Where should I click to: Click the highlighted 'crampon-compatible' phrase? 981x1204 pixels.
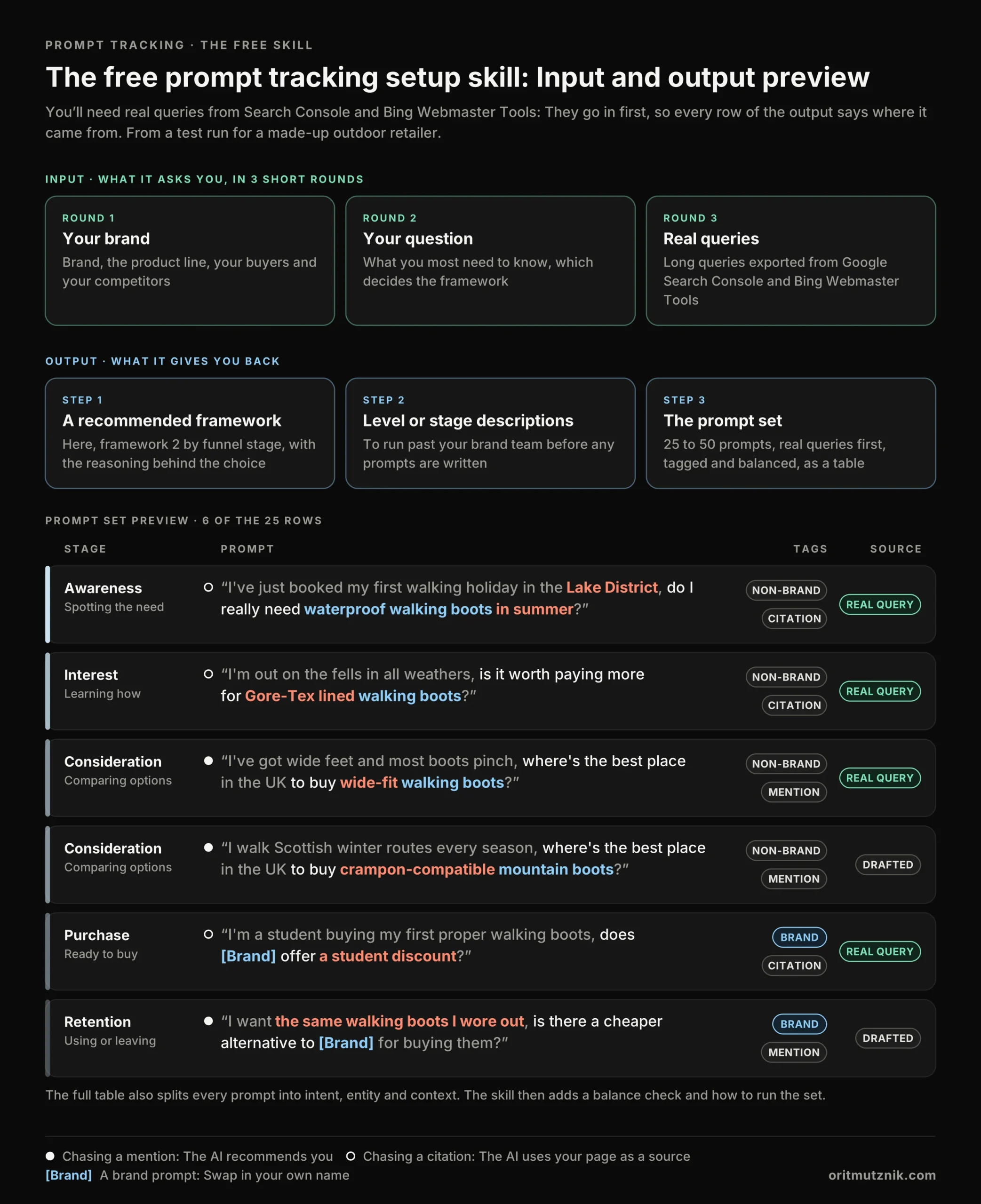click(417, 869)
